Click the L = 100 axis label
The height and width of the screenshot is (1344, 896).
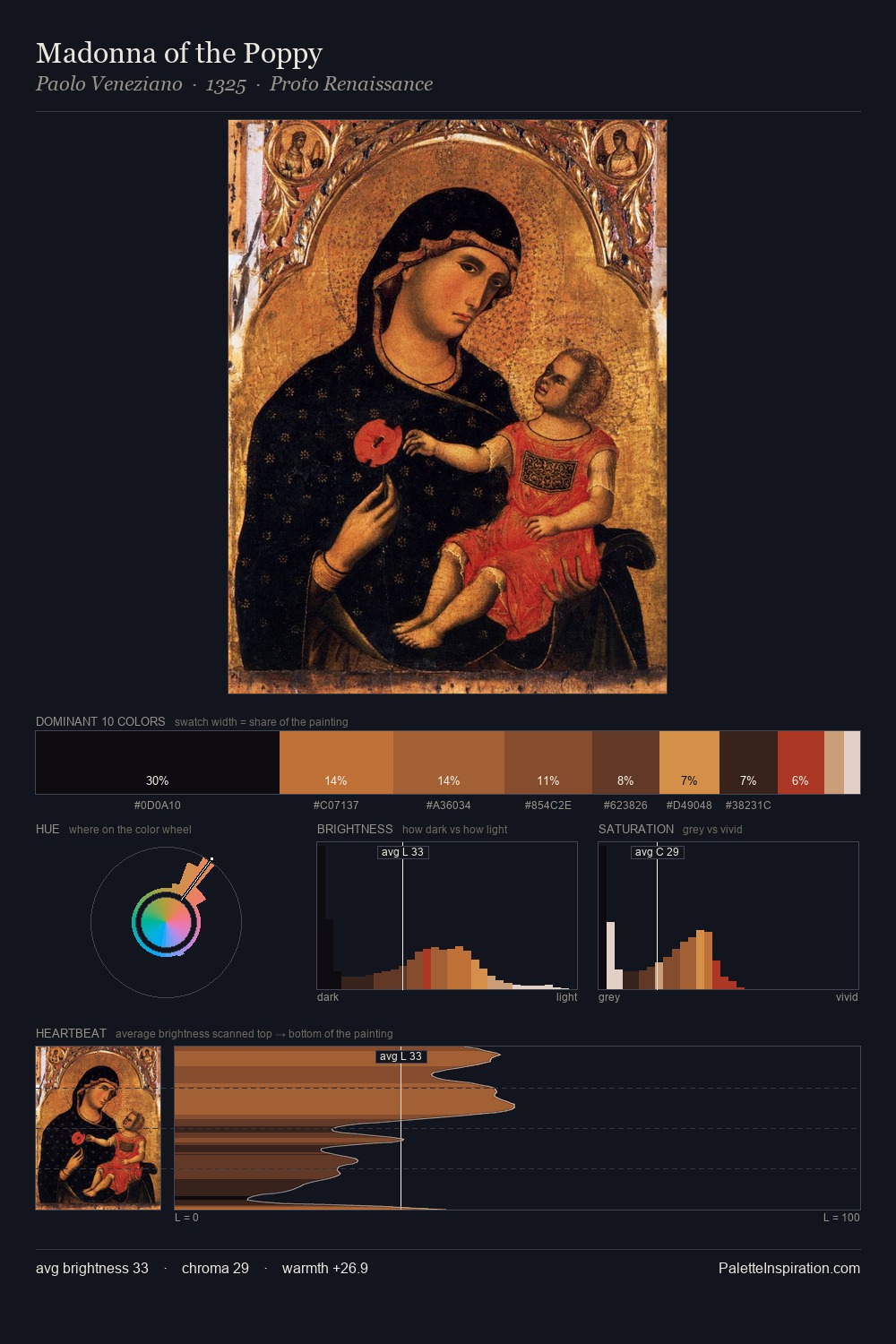click(841, 1218)
